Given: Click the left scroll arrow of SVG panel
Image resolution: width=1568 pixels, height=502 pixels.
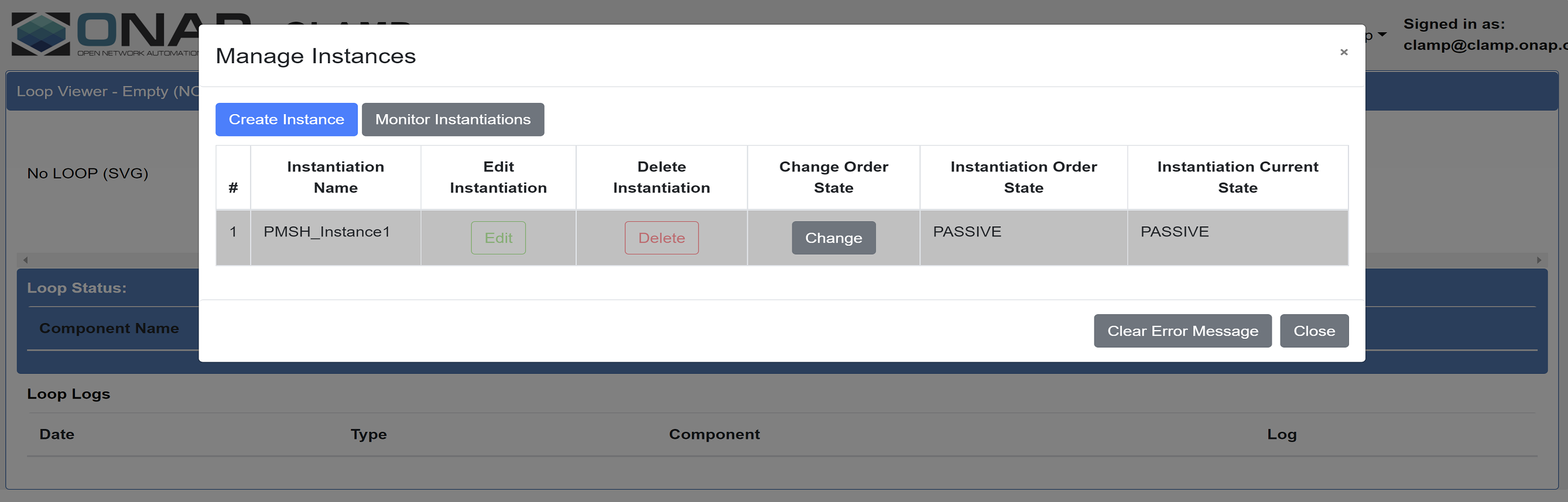Looking at the screenshot, I should [x=26, y=260].
